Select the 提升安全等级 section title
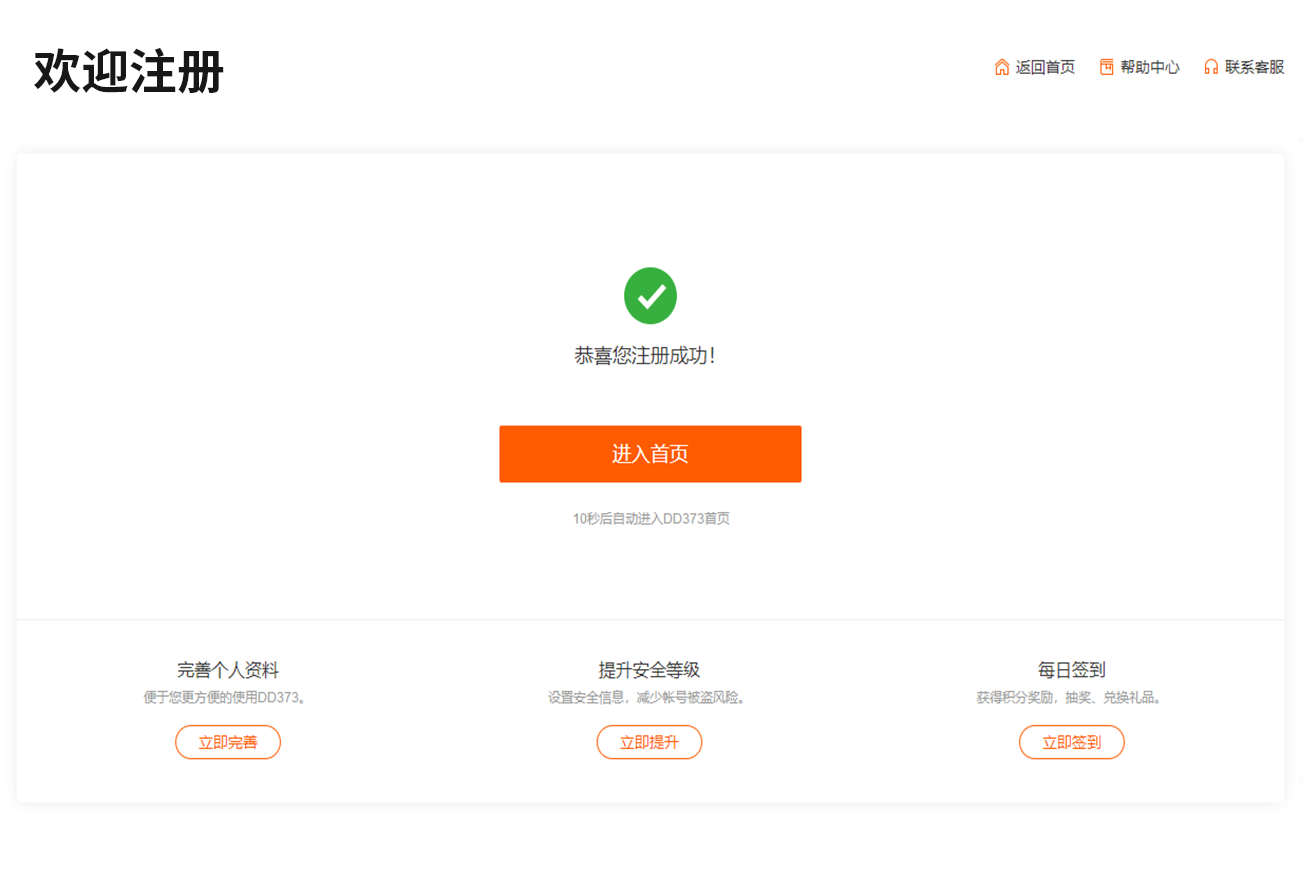This screenshot has width=1303, height=894. point(649,670)
